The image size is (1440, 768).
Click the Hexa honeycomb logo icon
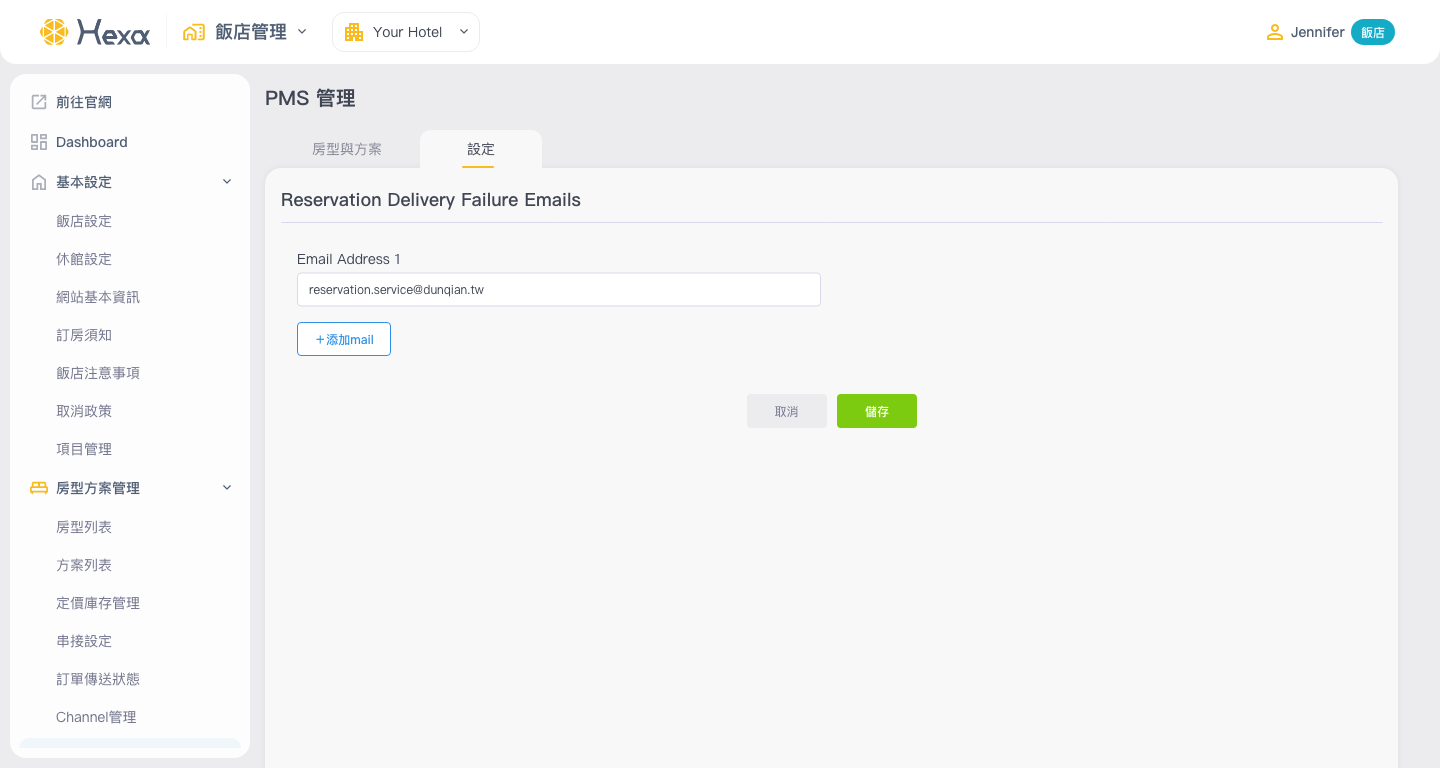point(54,32)
